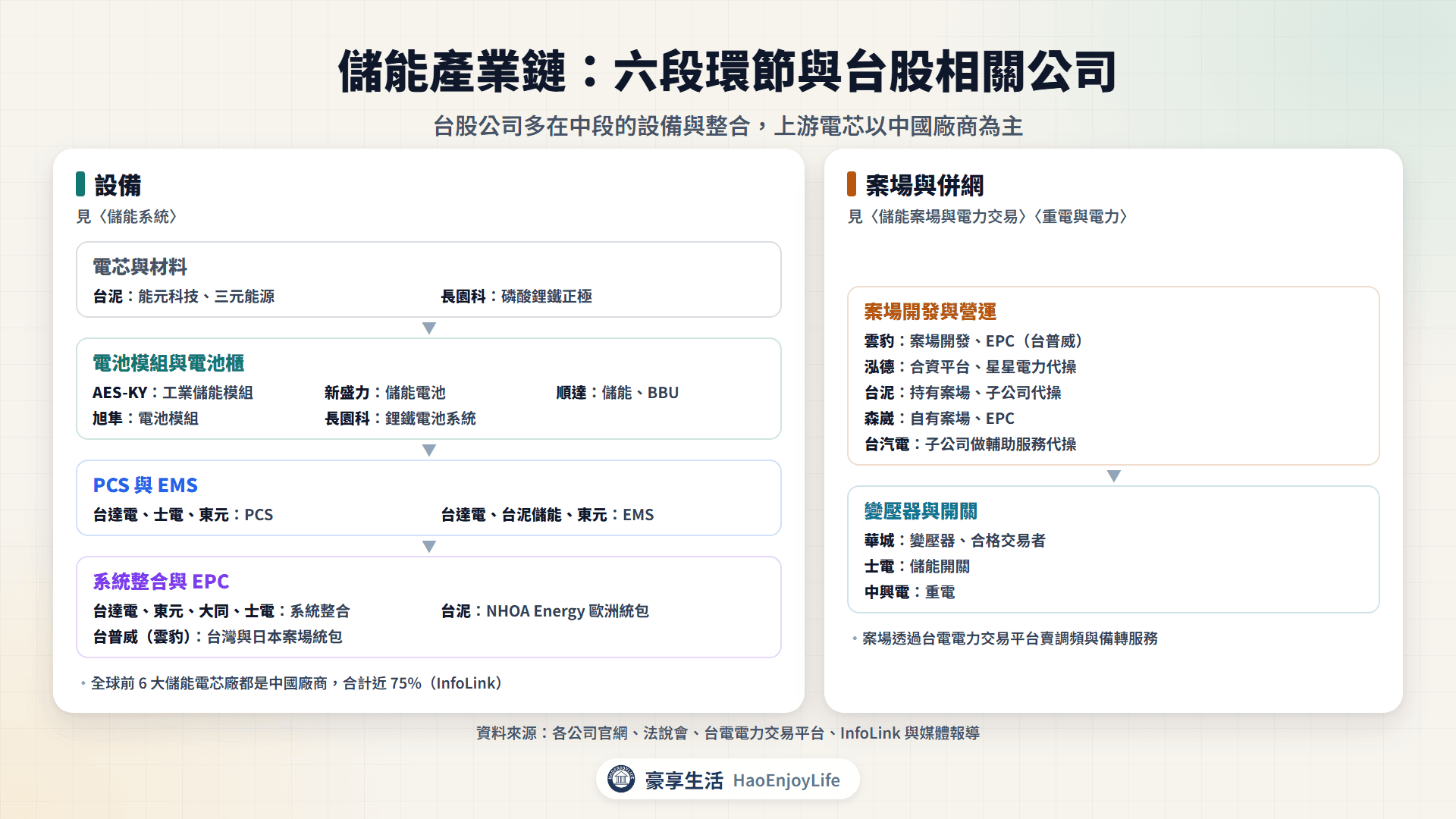The height and width of the screenshot is (819, 1456).
Task: Click 中興電：重電 entry
Action: [x=910, y=592]
